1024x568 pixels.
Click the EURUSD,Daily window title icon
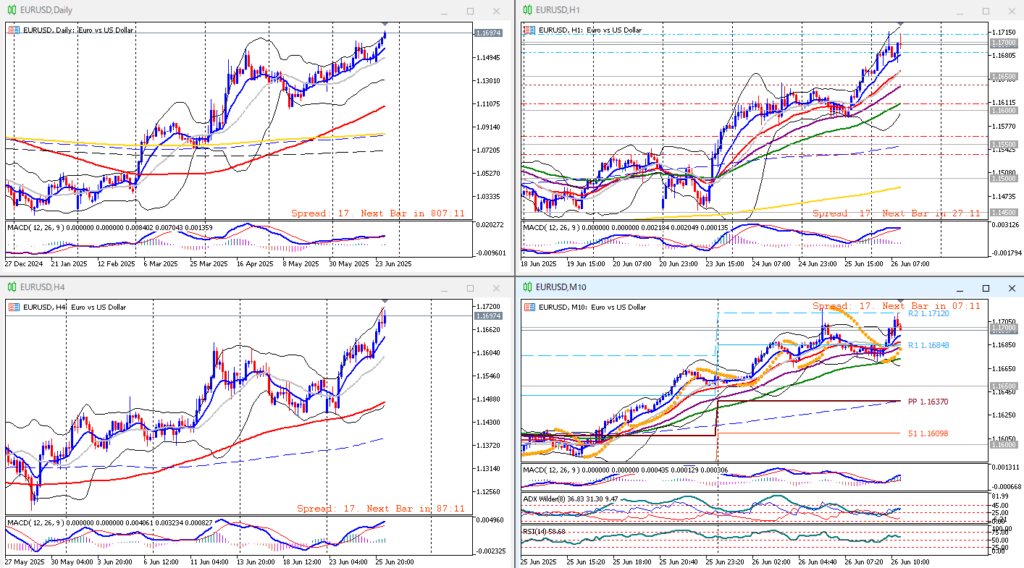[x=11, y=10]
